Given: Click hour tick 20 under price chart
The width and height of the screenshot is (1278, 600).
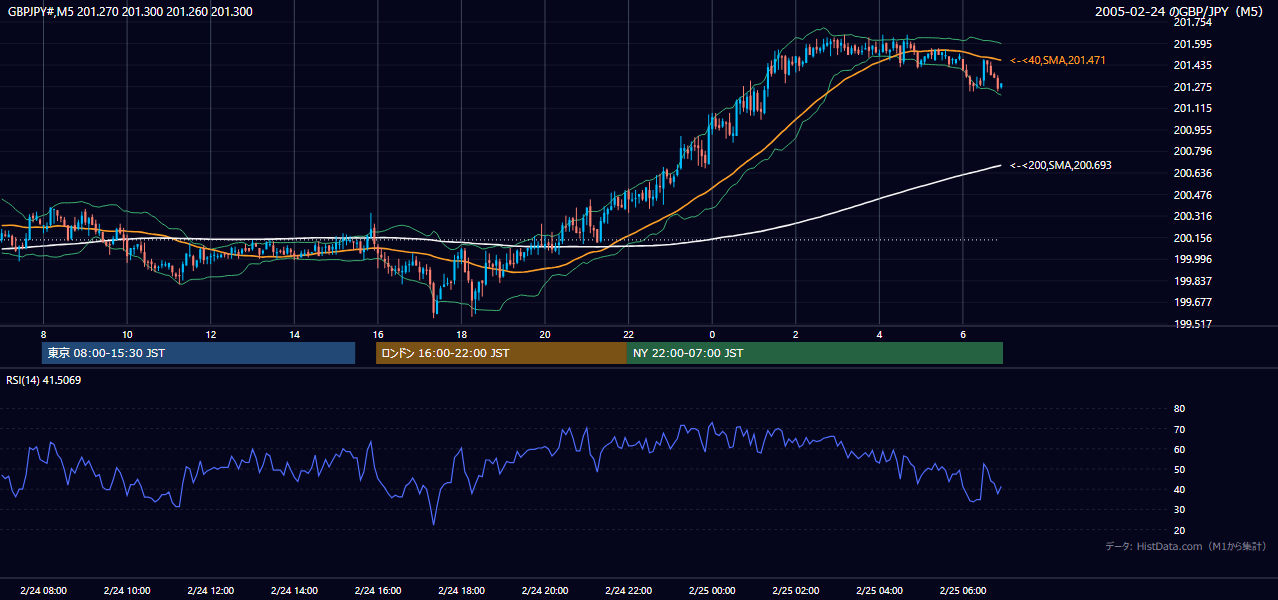Looking at the screenshot, I should tap(545, 334).
